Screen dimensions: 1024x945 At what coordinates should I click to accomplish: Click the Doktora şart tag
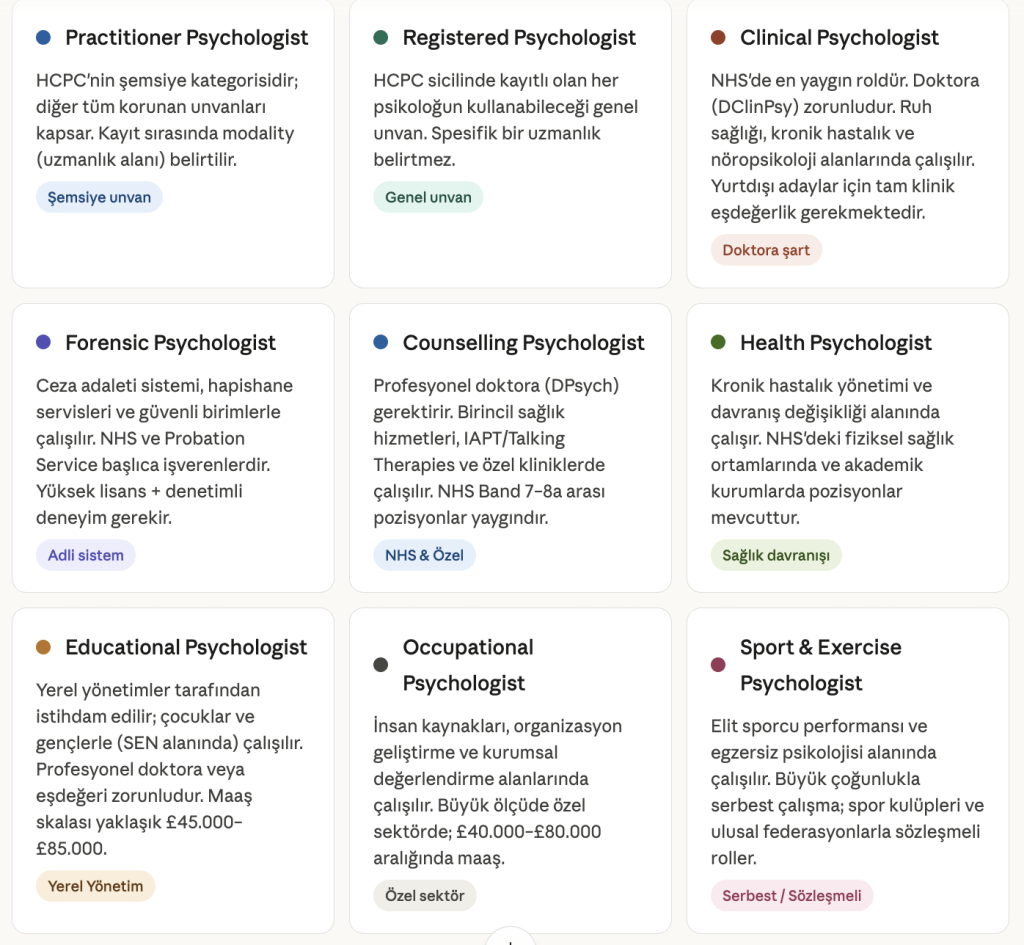click(x=766, y=250)
